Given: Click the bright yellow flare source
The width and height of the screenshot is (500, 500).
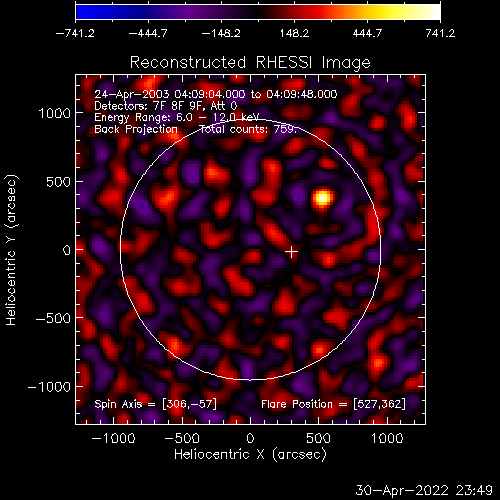Looking at the screenshot, I should [322, 198].
